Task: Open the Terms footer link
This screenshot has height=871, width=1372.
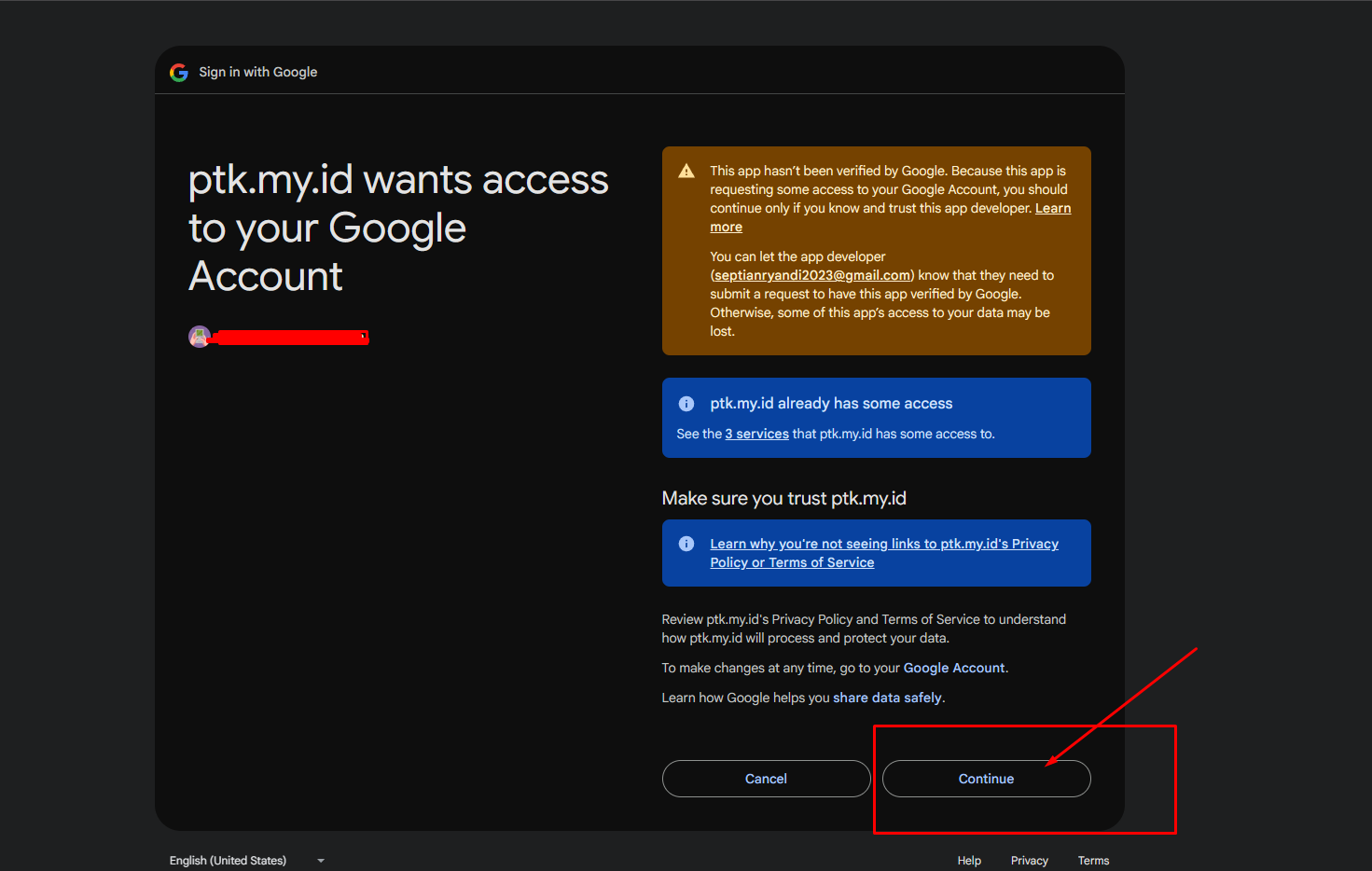Action: [1093, 861]
